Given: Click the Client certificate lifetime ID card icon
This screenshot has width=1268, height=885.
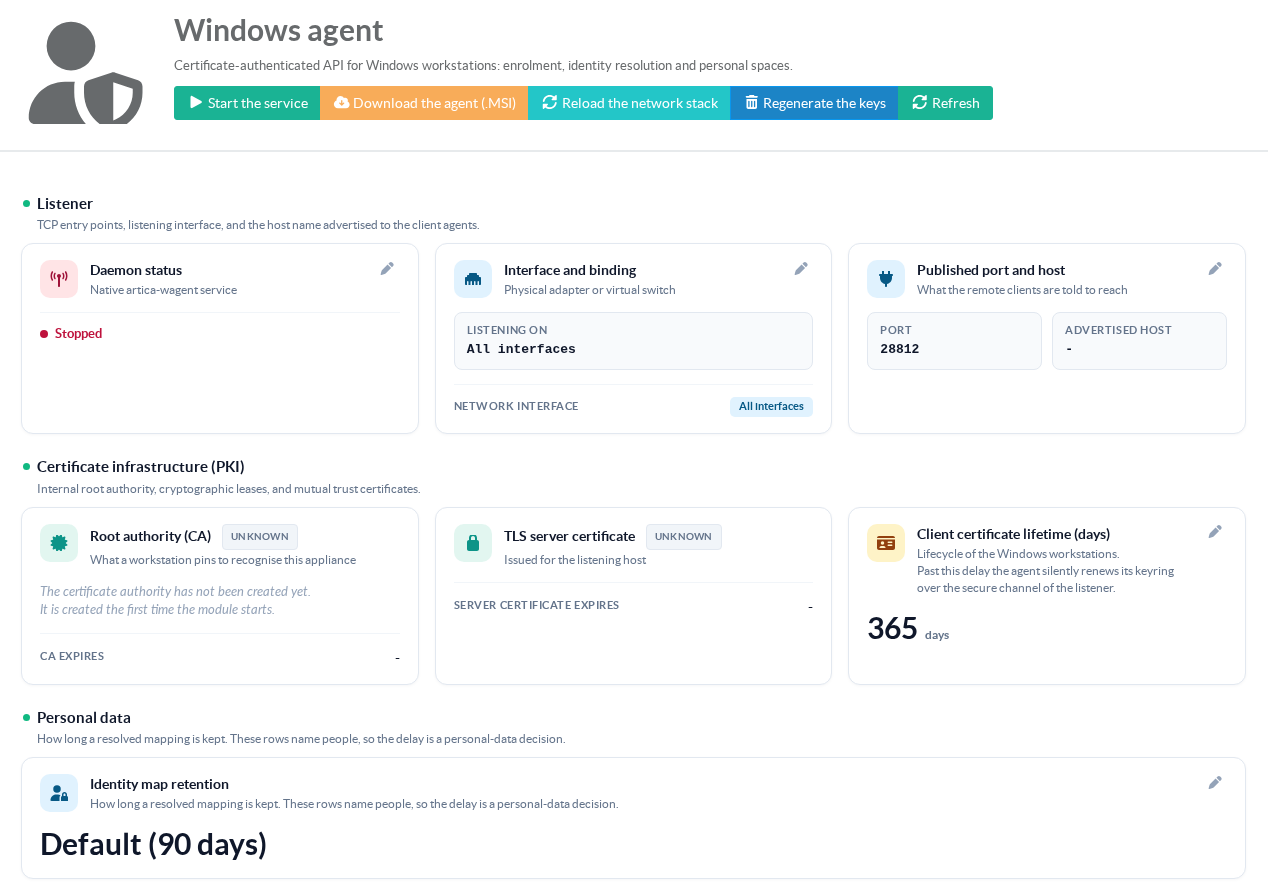Looking at the screenshot, I should pyautogui.click(x=886, y=543).
